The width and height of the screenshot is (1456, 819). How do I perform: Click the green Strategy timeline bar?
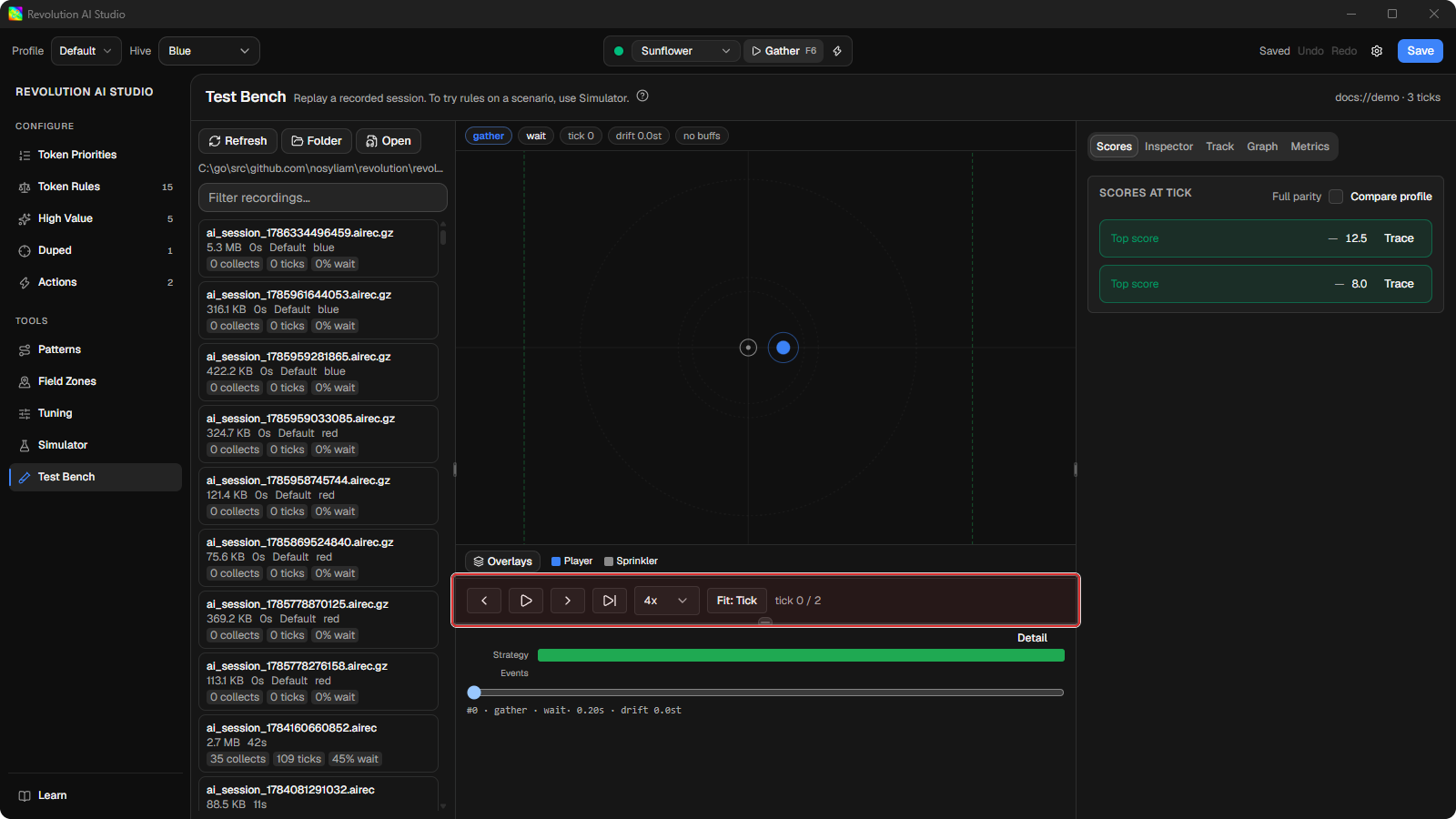click(x=801, y=655)
